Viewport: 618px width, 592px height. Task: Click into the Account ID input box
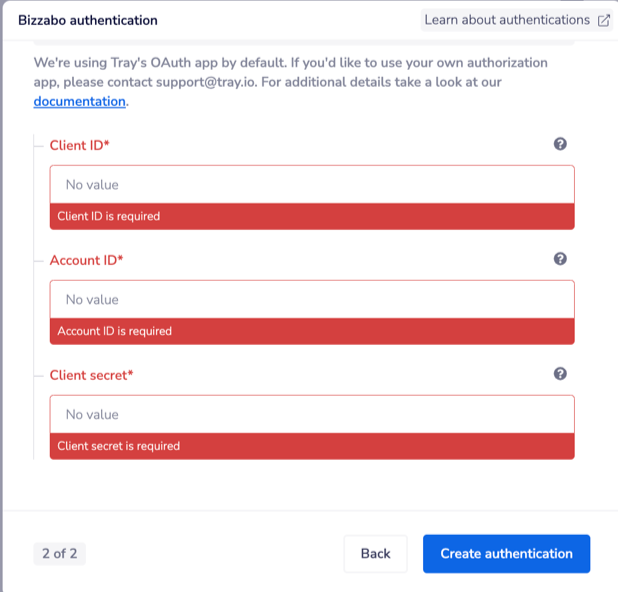[312, 300]
